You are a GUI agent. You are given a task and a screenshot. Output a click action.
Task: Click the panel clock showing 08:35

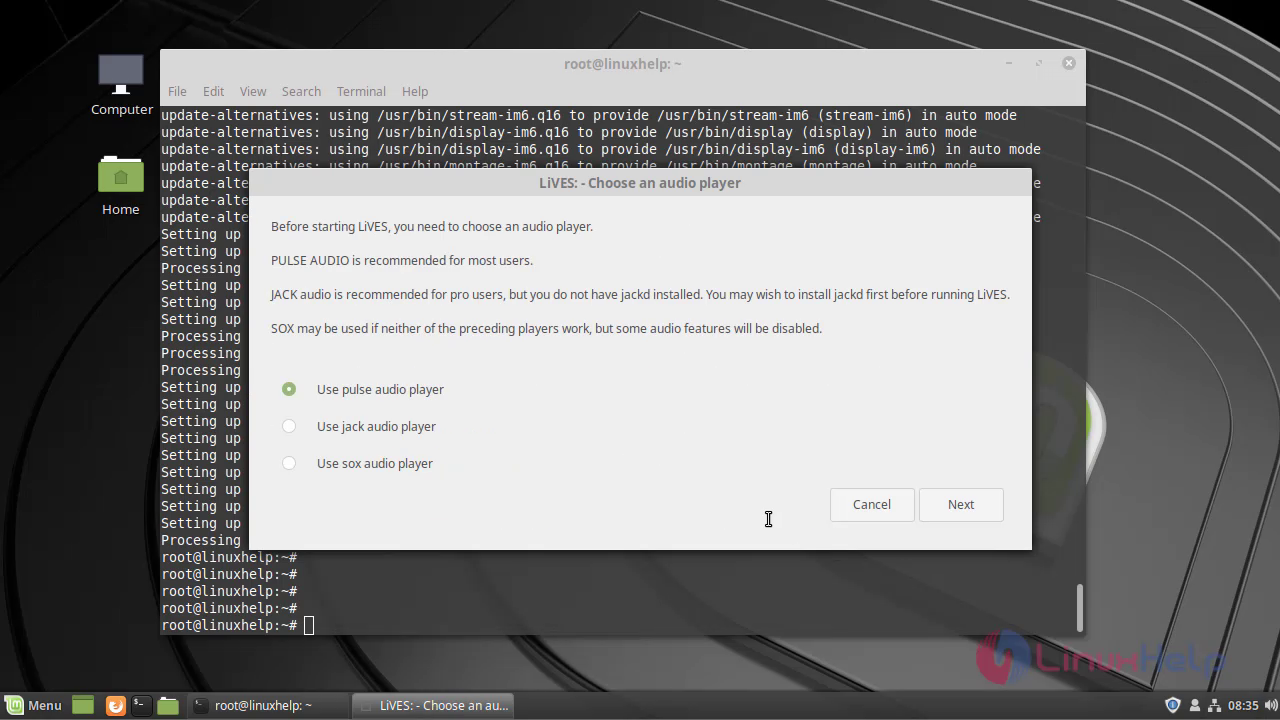(x=1243, y=705)
